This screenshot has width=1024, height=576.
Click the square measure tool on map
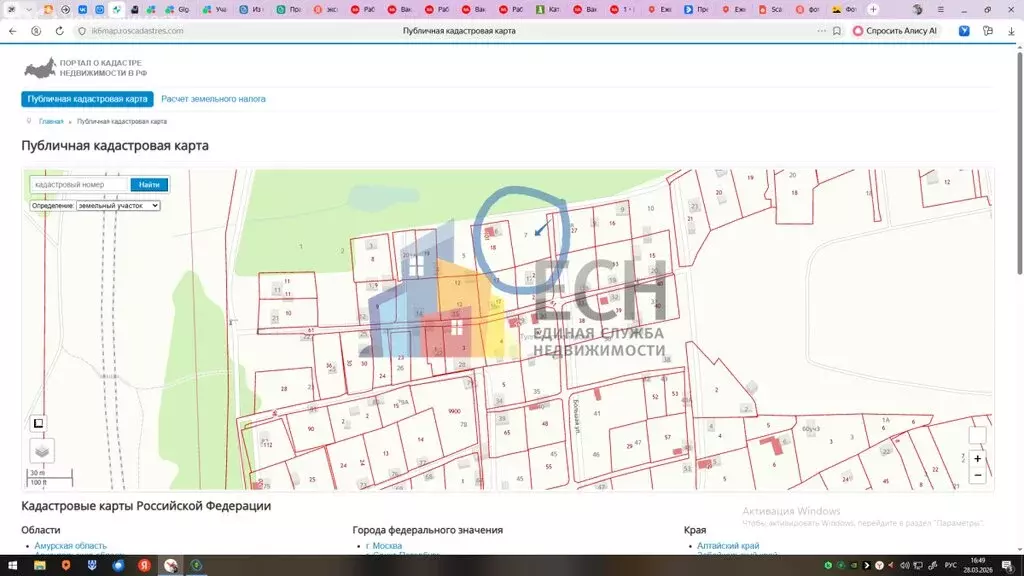39,423
